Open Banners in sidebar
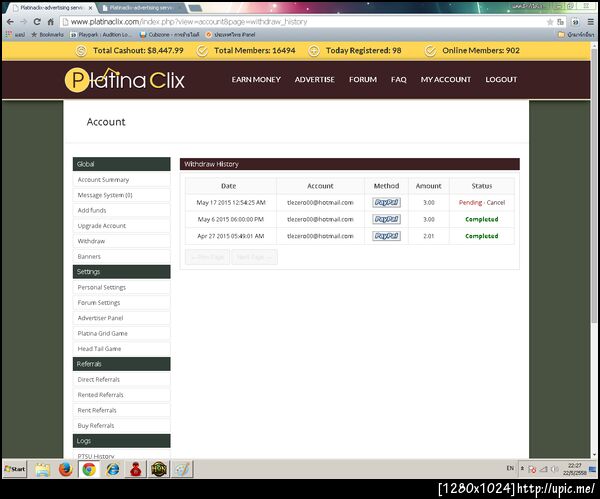The width and height of the screenshot is (600, 499). click(121, 256)
